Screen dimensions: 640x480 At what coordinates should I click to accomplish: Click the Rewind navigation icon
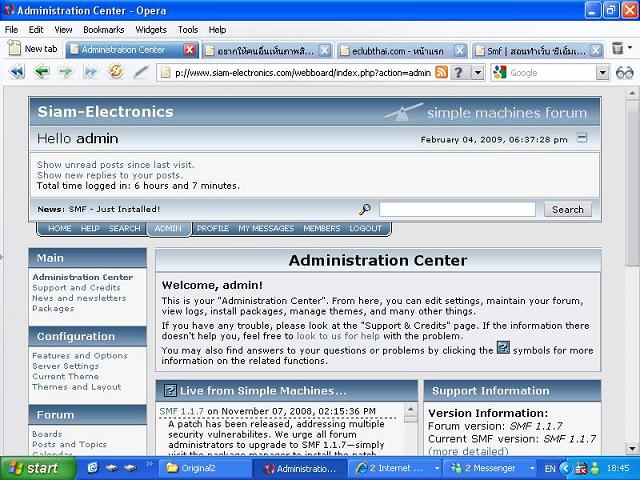click(17, 72)
